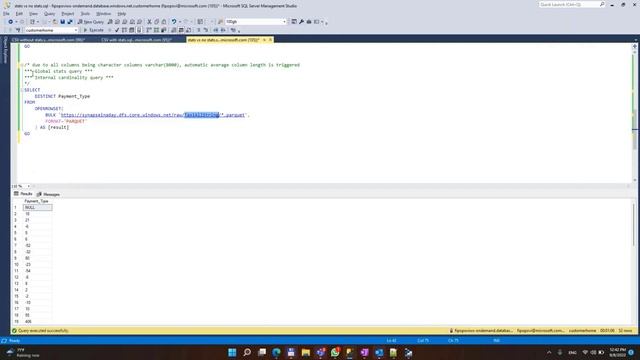
Task: Open the find combo box dropdown arrow
Action: [x=284, y=22]
